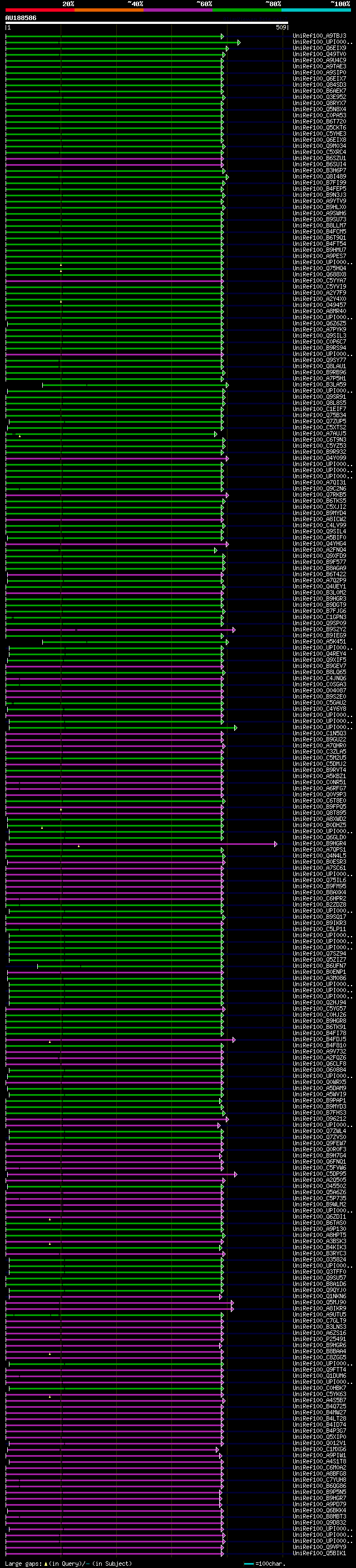356x1568 pixels.
Task: Click the green alignment bar for UniRef100_A9TBJ3
Action: (x=115, y=36)
